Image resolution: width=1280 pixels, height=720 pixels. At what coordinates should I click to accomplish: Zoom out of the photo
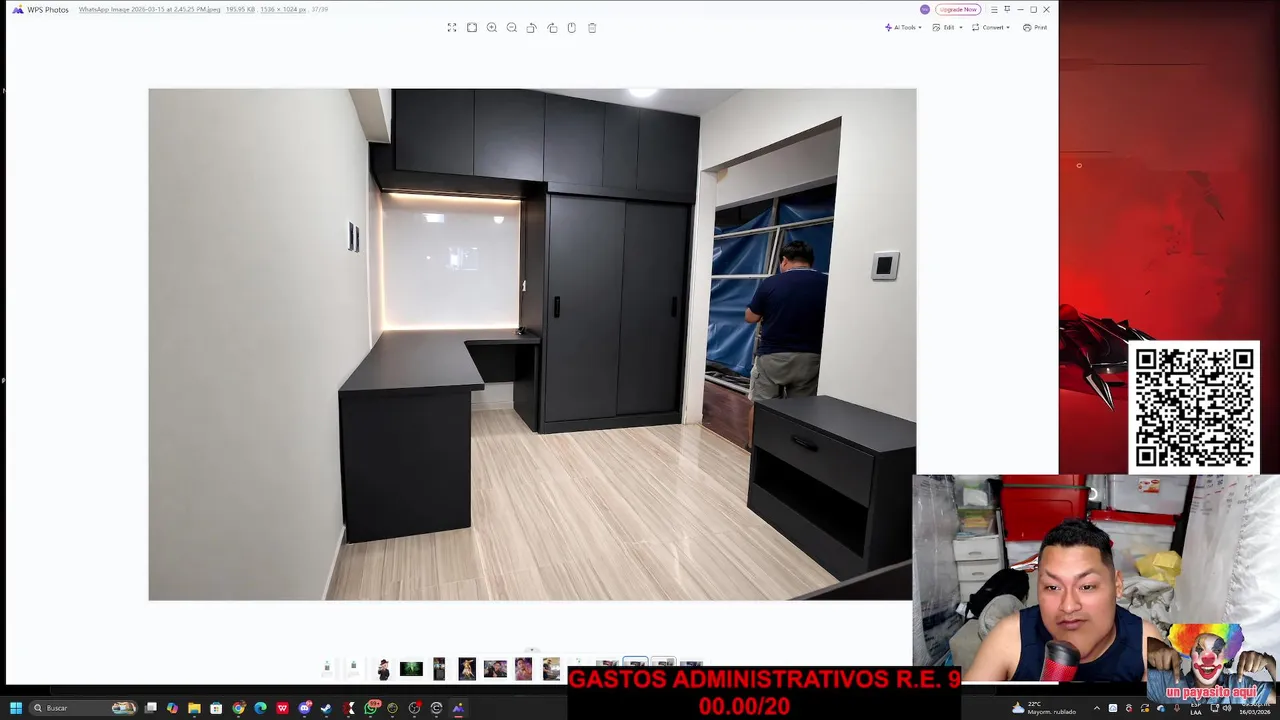[512, 28]
